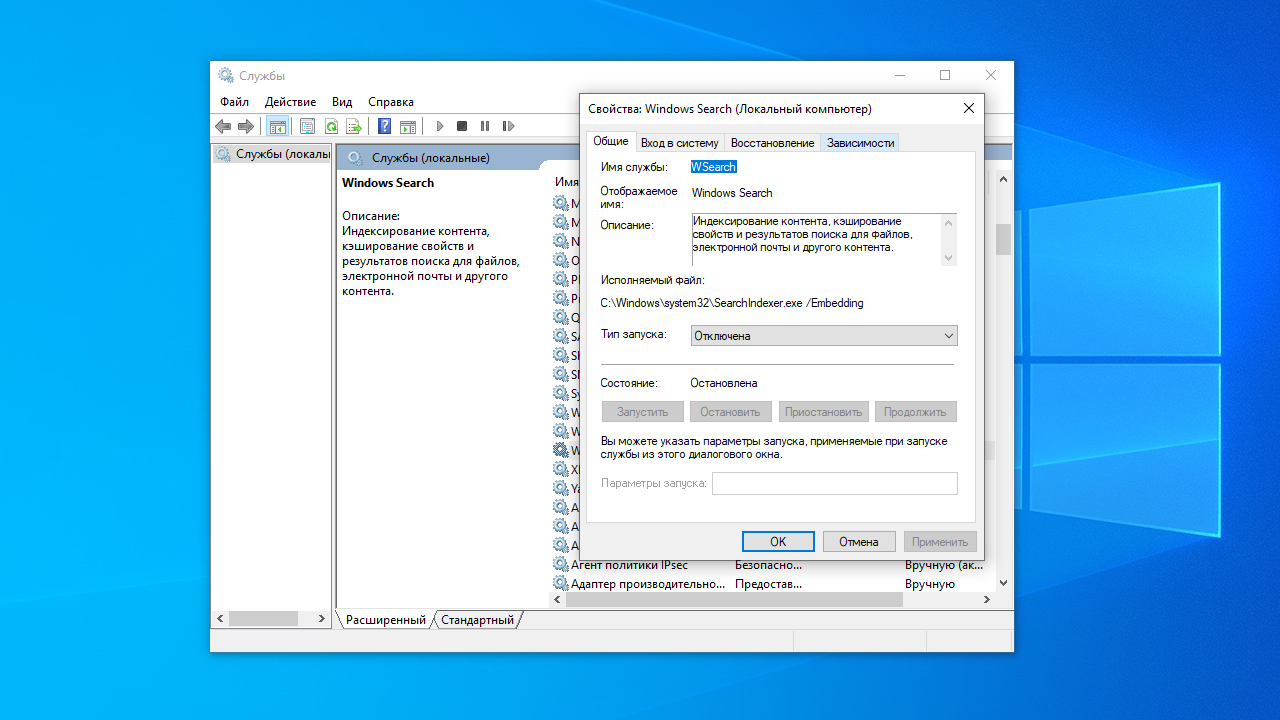Viewport: 1280px width, 720px height.
Task: Click the Остановлена status text
Action: (724, 383)
